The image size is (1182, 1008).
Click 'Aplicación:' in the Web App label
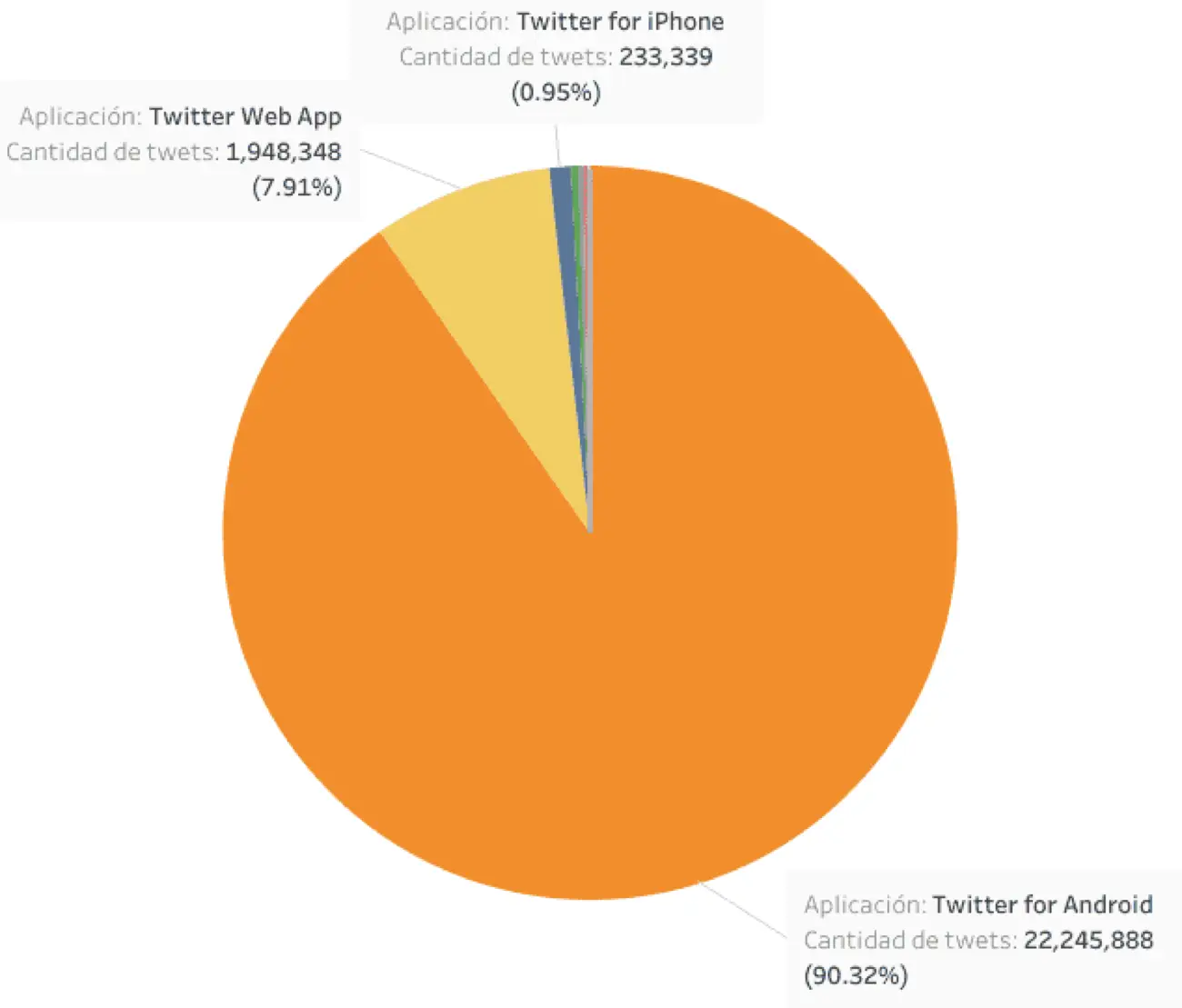[x=81, y=116]
